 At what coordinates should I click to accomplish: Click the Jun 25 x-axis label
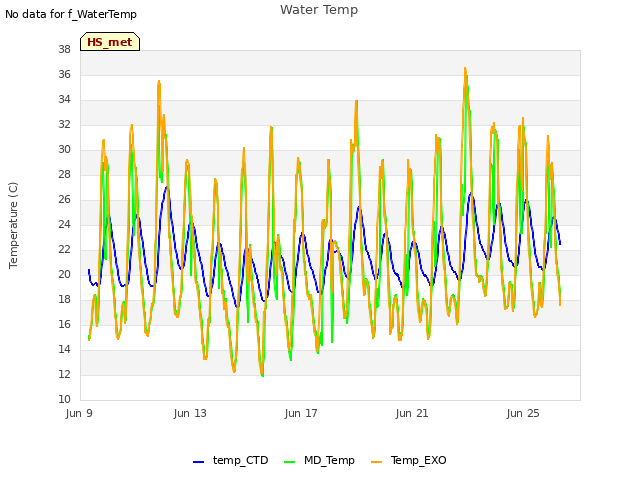click(523, 413)
